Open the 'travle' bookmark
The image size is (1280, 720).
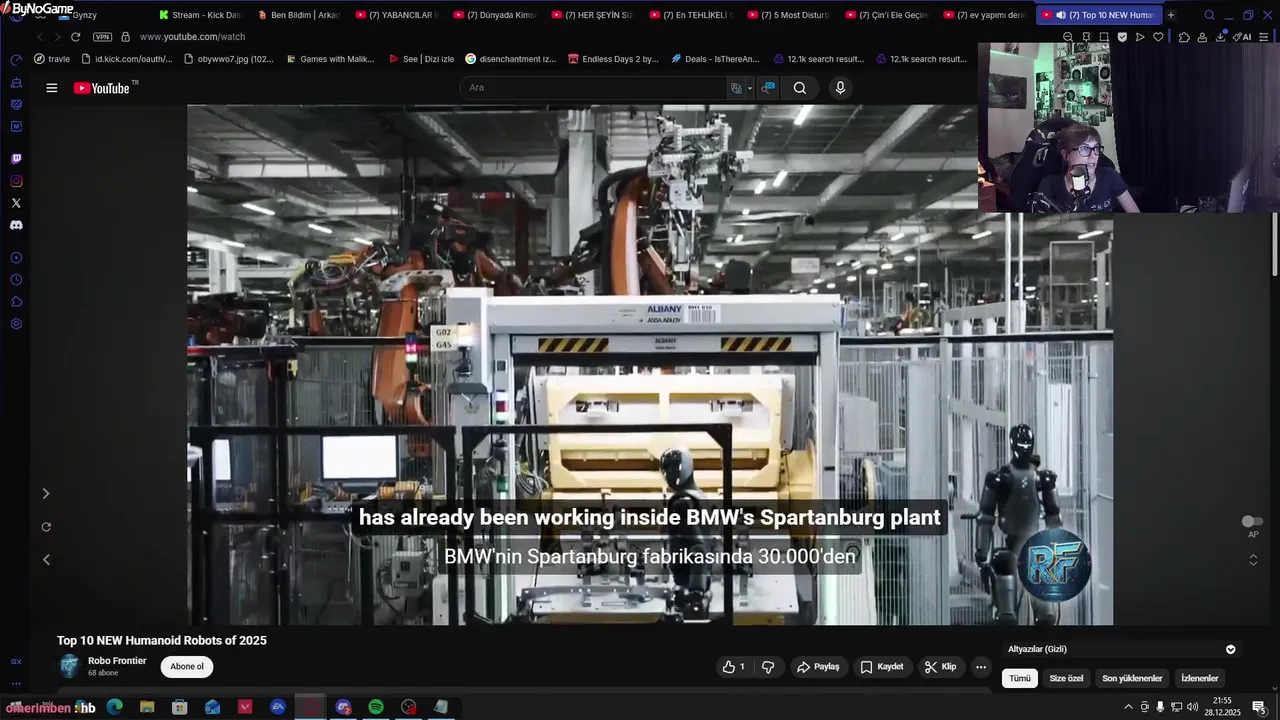(52, 59)
